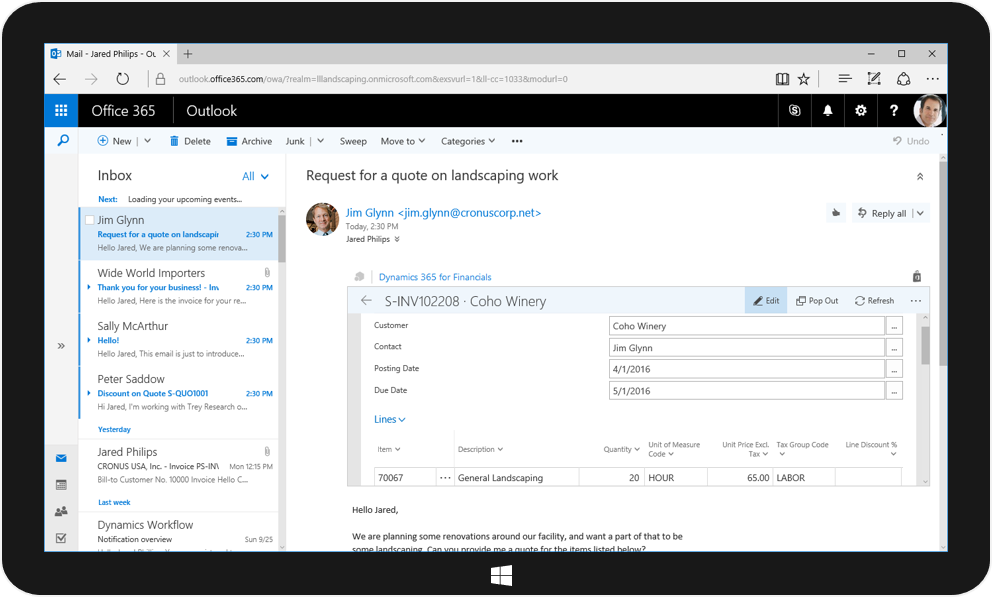Open the notifications bell
Screen dimensions: 992x597
[828, 111]
